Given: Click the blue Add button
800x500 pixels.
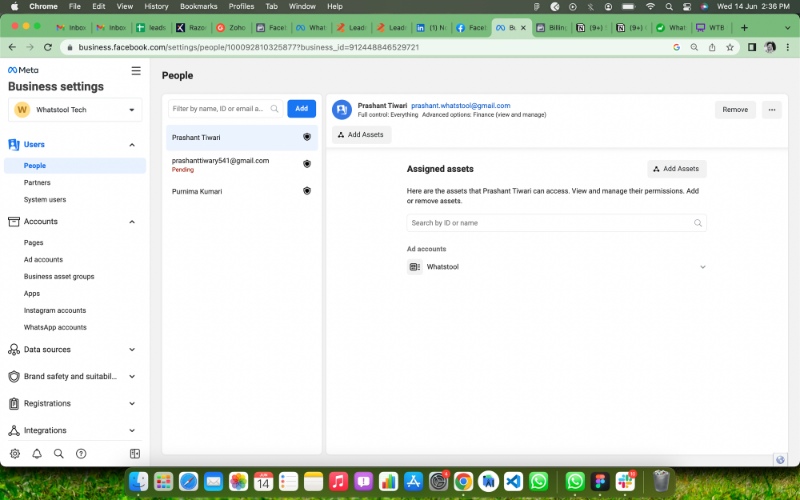Looking at the screenshot, I should [301, 108].
